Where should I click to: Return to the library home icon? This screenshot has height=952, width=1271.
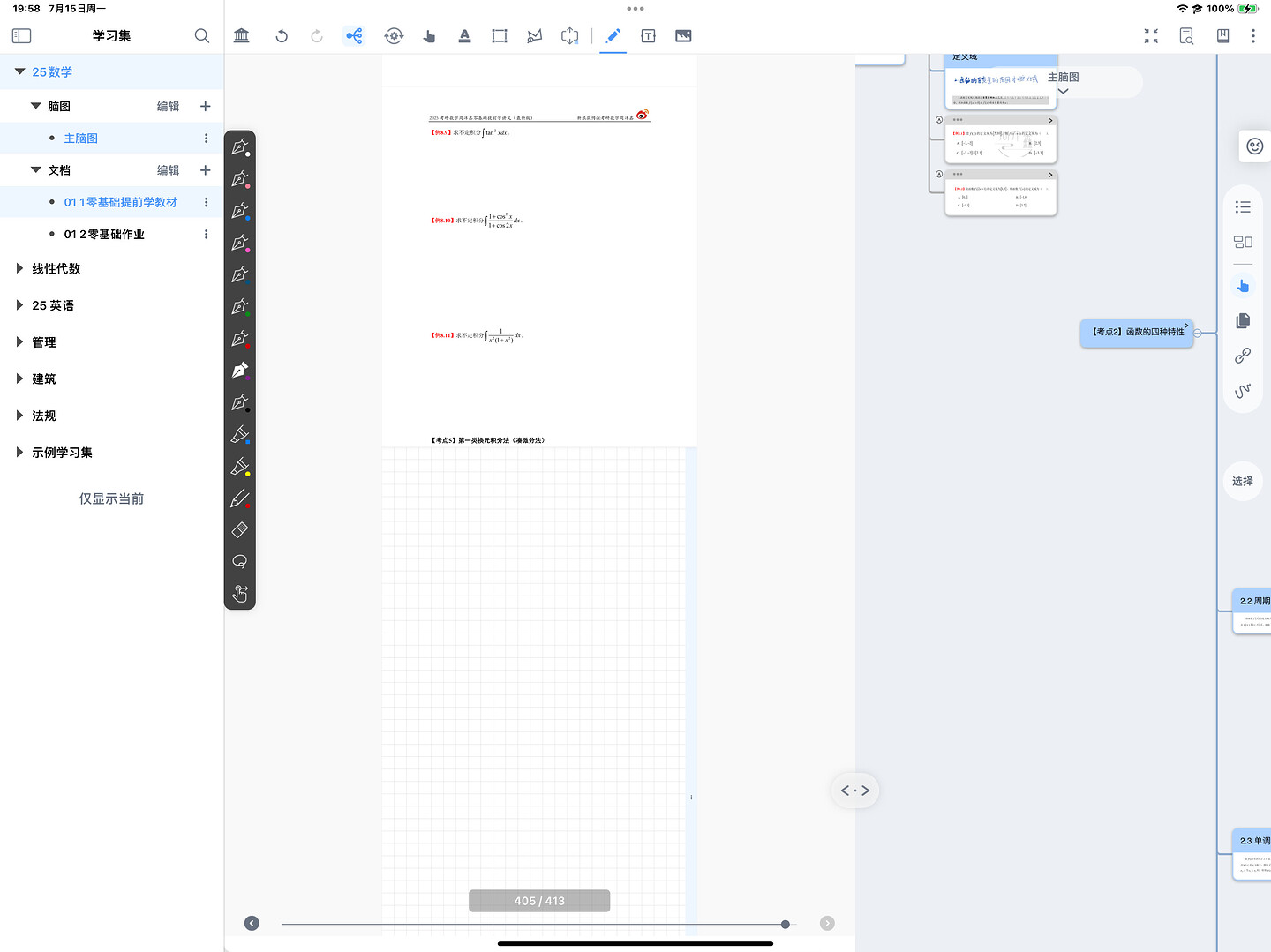242,35
